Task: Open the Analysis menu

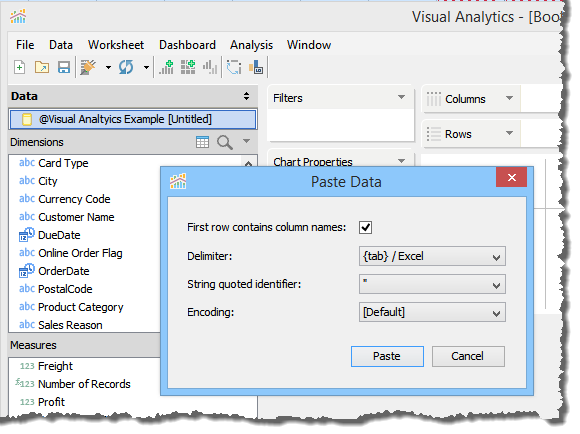Action: (252, 45)
